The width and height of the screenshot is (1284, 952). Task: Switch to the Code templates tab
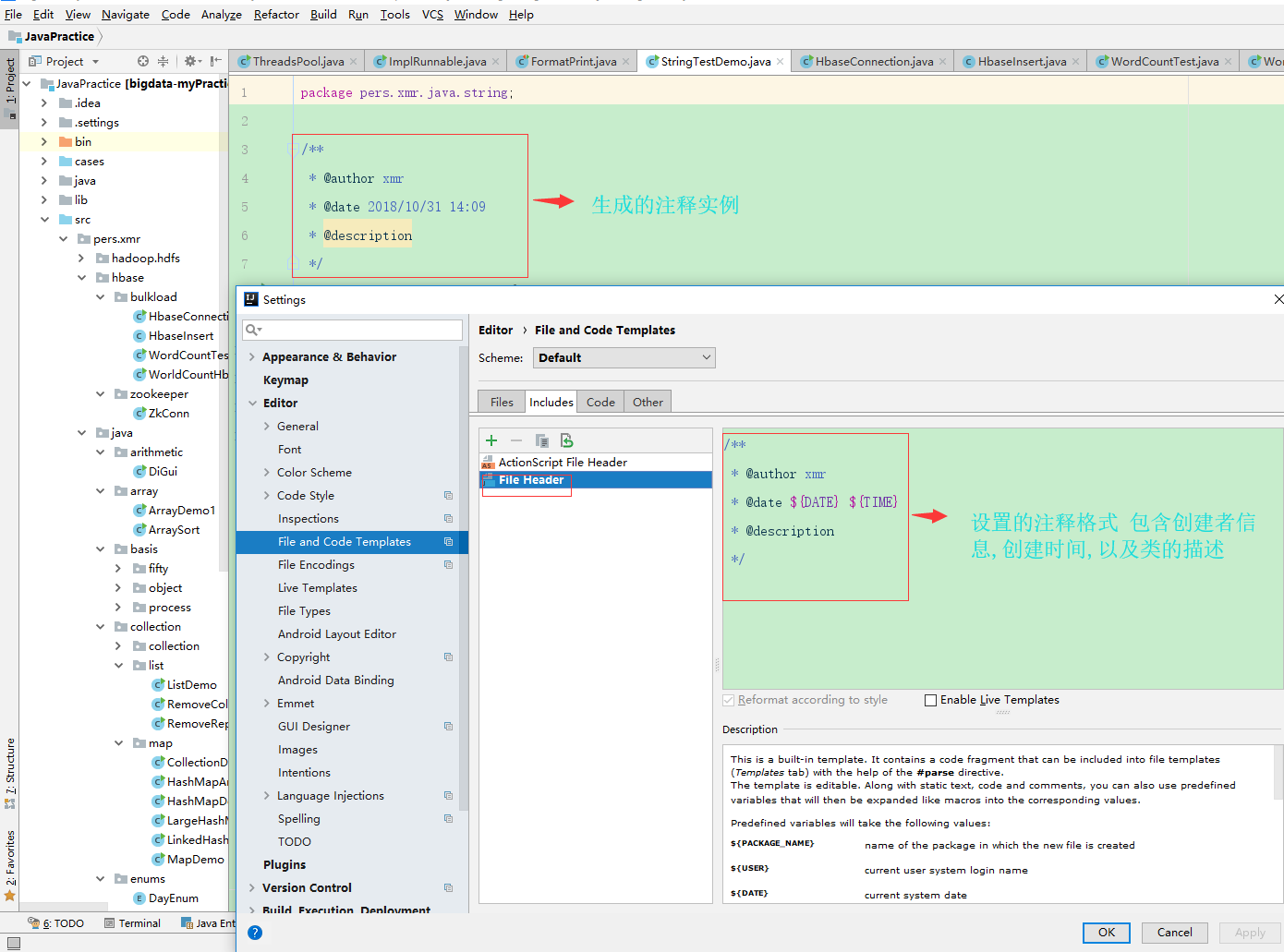pos(600,402)
